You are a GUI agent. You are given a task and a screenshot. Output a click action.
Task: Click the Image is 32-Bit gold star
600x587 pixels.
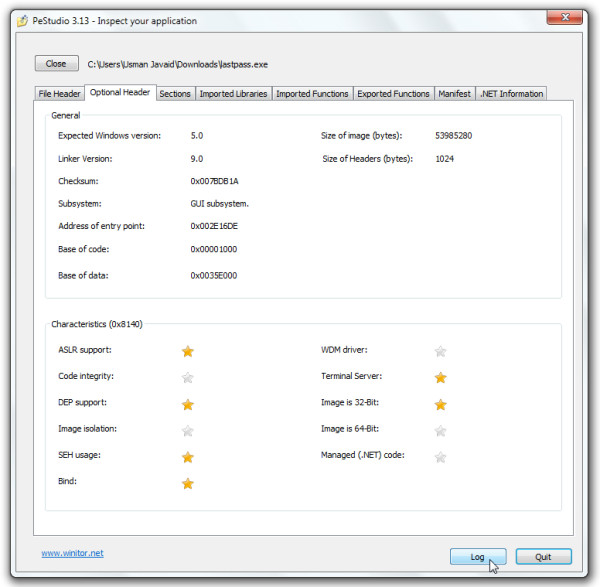(x=440, y=404)
